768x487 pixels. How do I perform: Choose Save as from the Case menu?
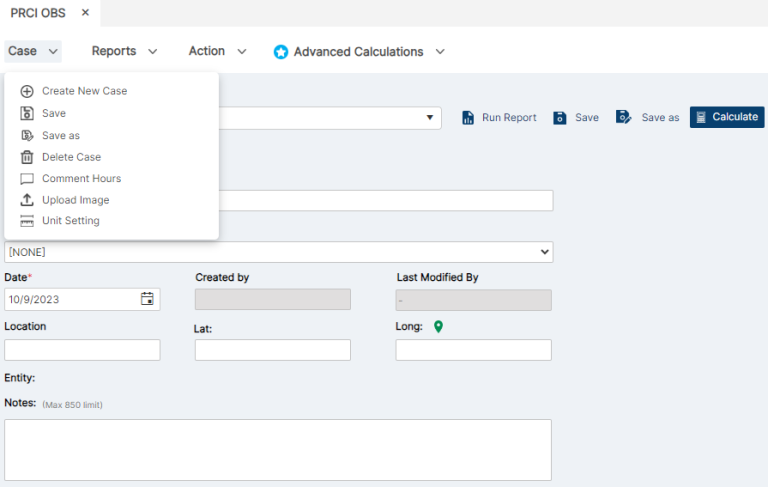click(61, 136)
